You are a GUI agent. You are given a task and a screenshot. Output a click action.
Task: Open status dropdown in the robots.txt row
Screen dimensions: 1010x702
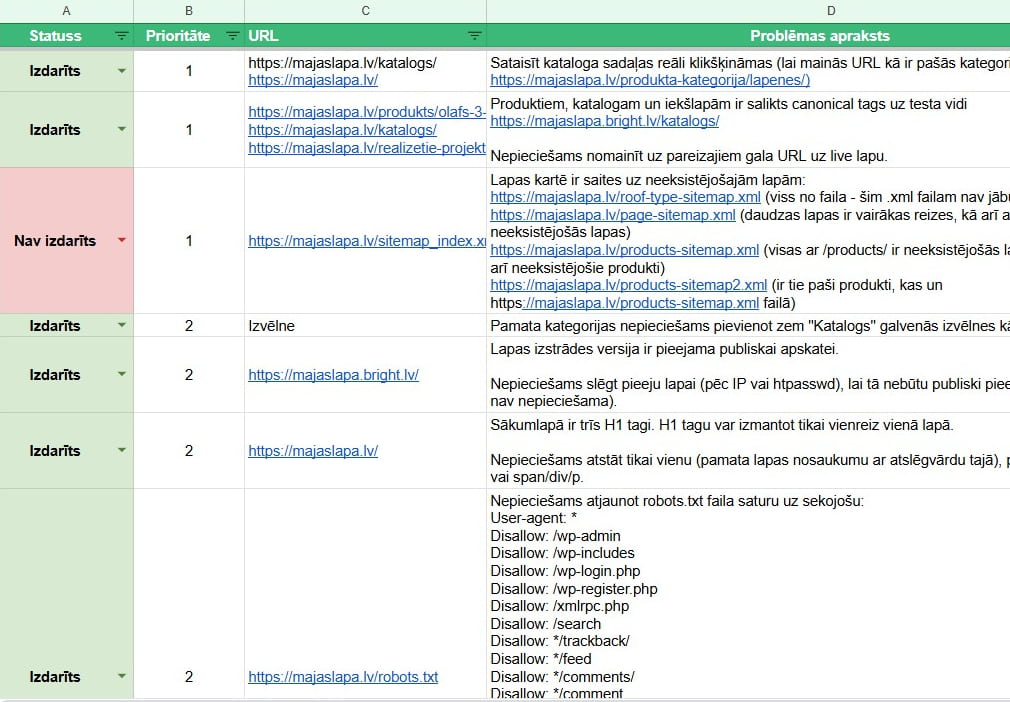(122, 677)
